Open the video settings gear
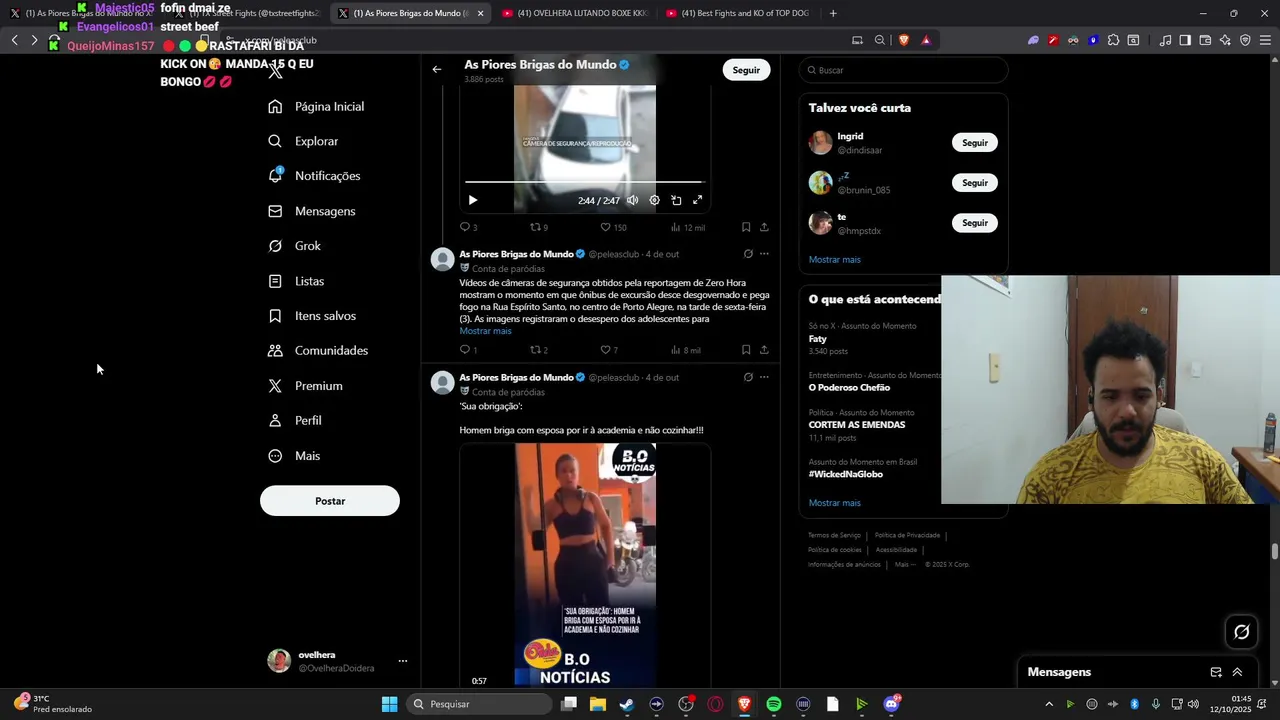Screen dimensions: 1280x720 click(x=654, y=200)
